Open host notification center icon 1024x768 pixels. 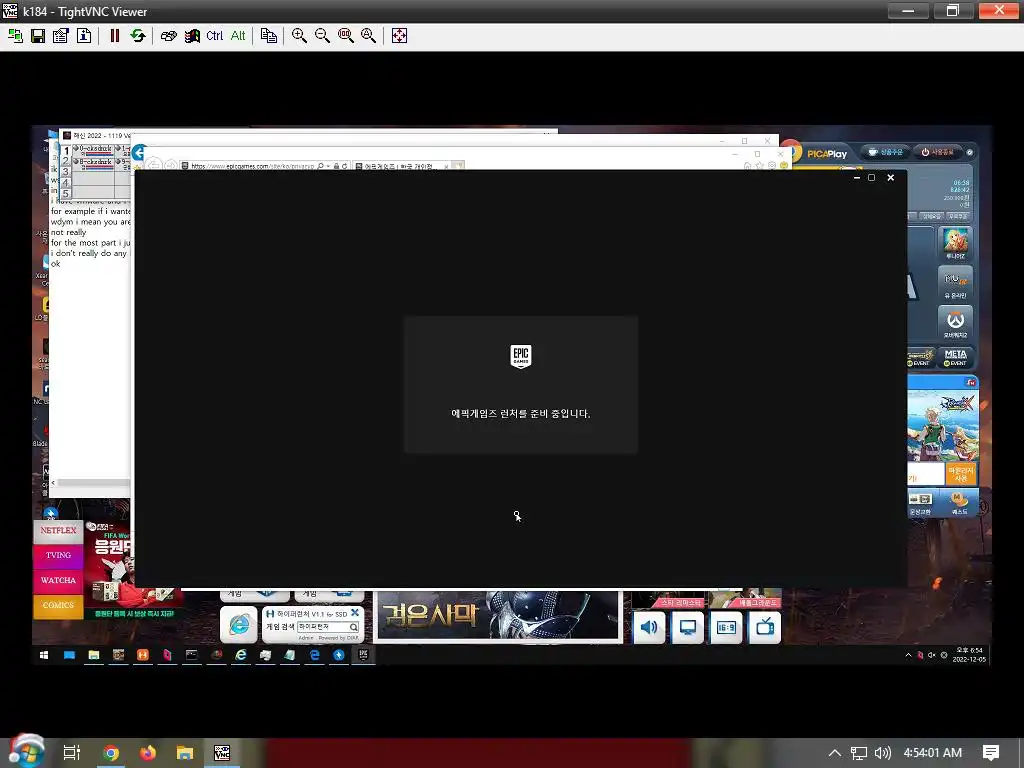coord(991,753)
